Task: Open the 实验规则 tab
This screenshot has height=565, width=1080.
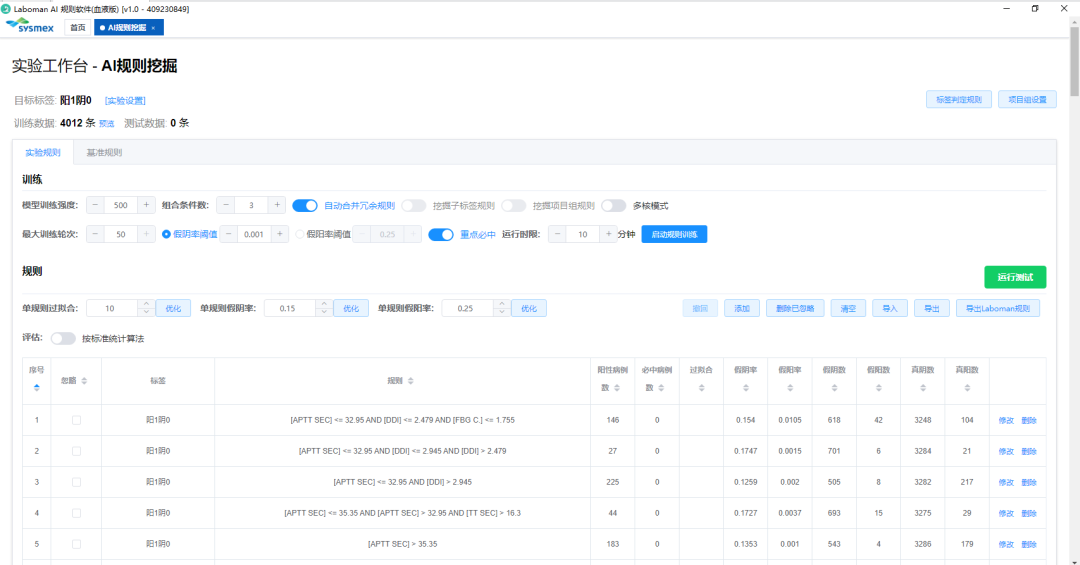Action: click(43, 152)
